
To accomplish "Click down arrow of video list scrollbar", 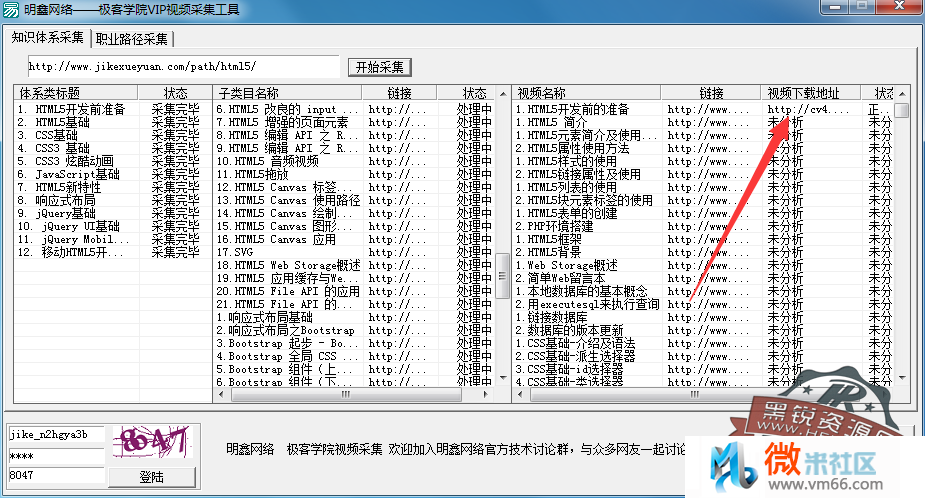I will click(x=902, y=377).
